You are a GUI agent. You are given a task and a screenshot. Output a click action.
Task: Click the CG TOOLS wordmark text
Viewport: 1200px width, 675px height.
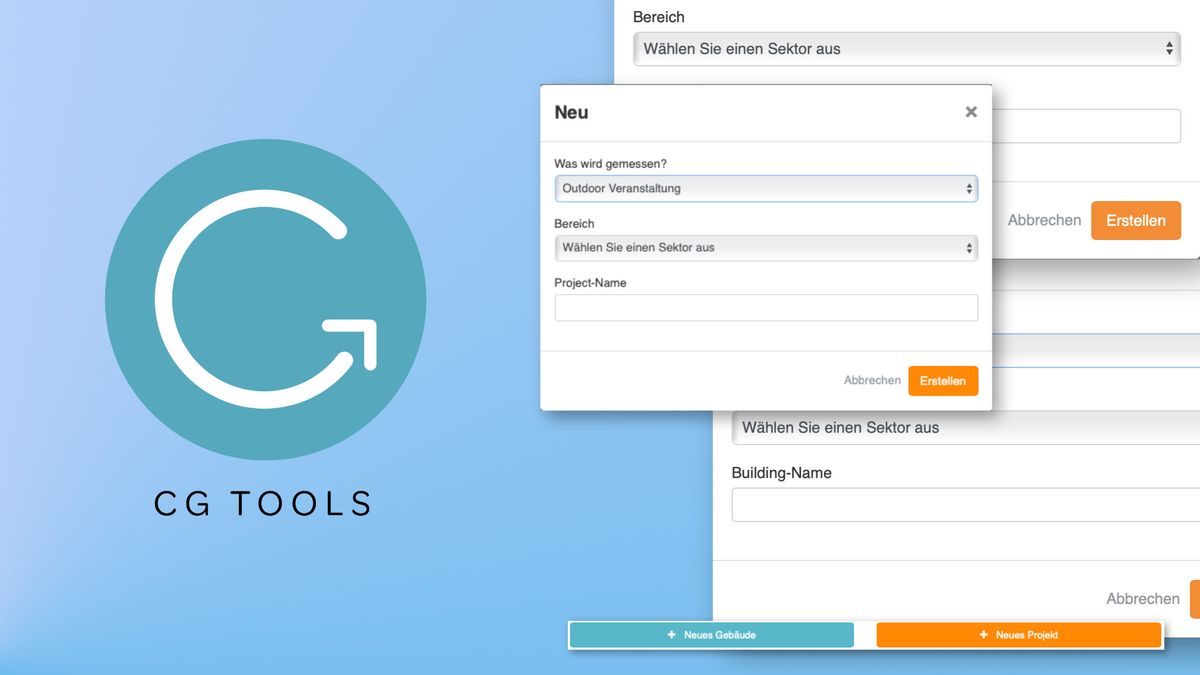tap(263, 503)
